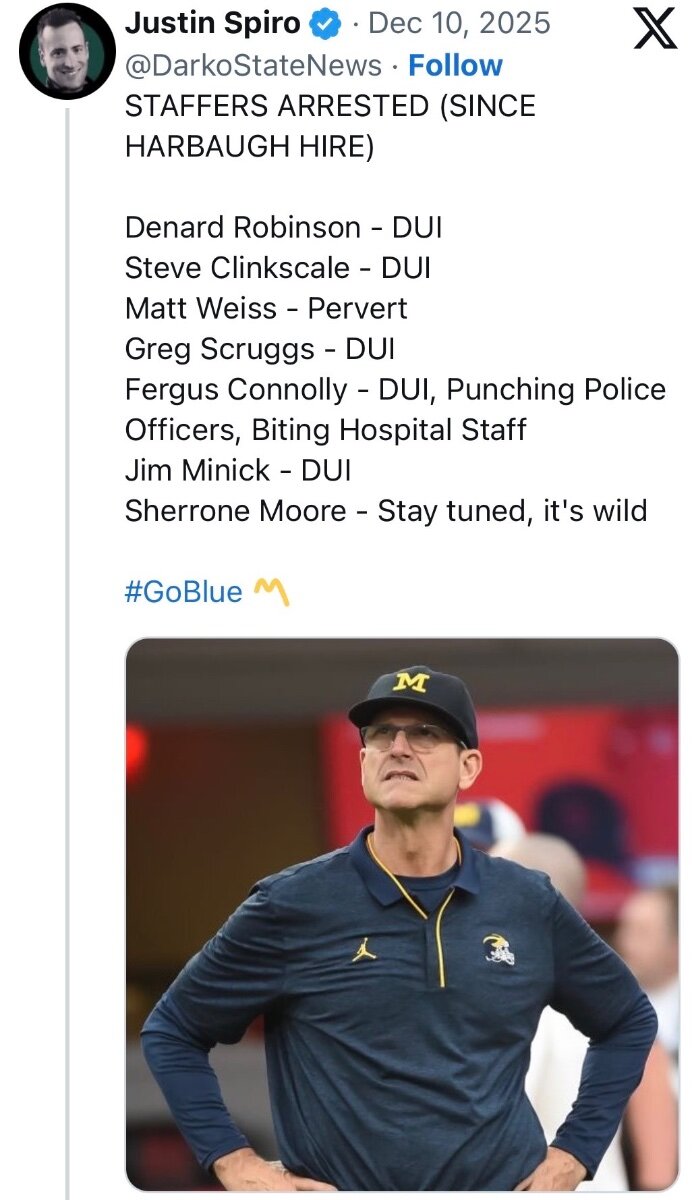Click the yellow M emoji after hashtag
This screenshot has width=692, height=1200.
(x=271, y=591)
